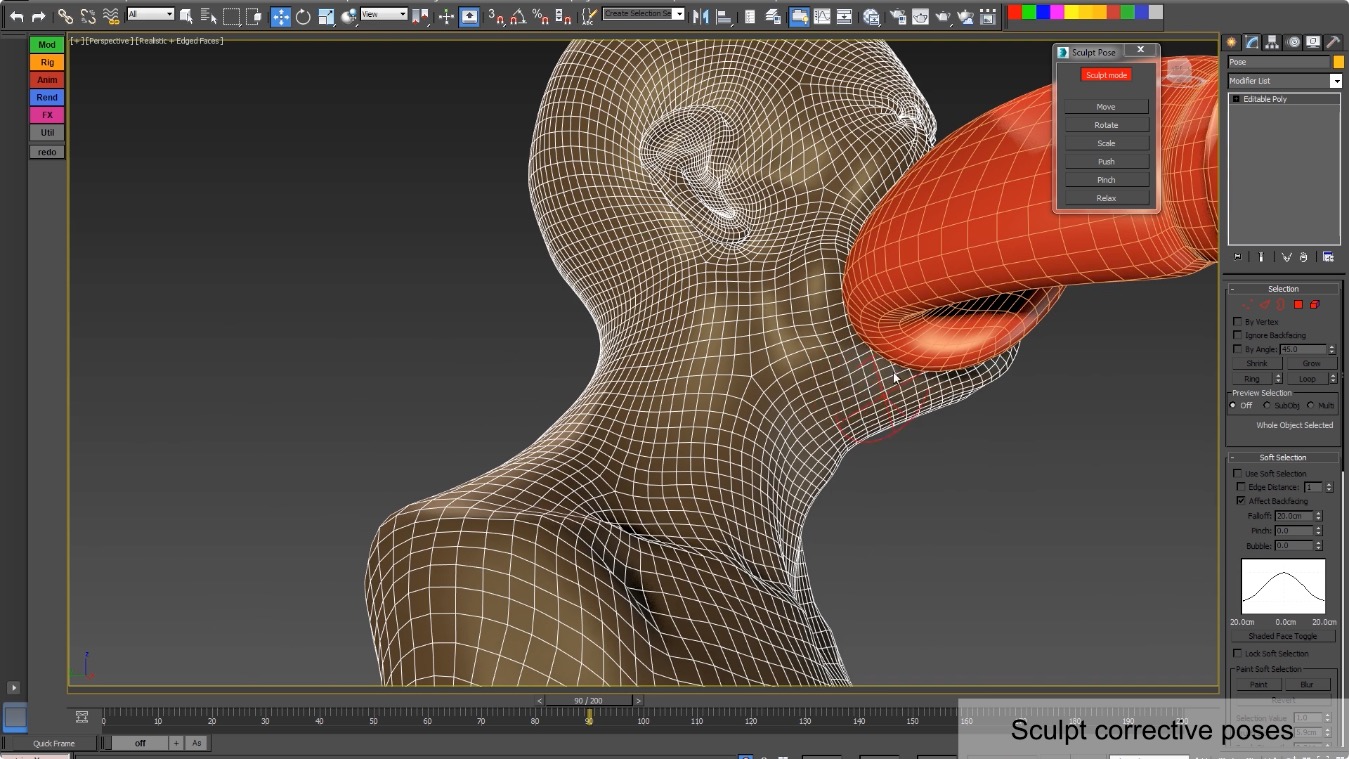Open the View reference coordinate dropdown

pos(384,14)
